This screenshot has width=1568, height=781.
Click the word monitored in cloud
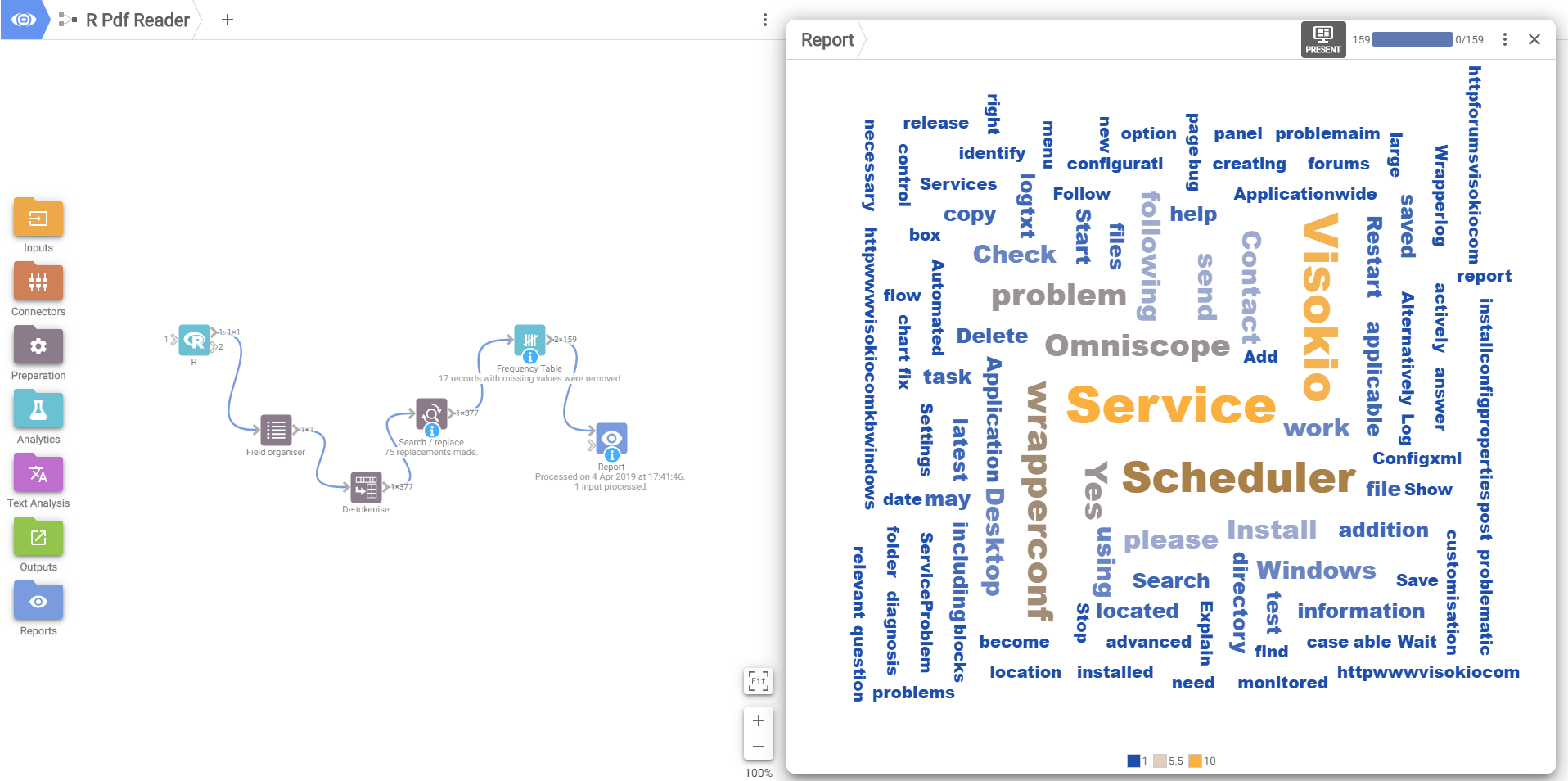pos(1282,683)
